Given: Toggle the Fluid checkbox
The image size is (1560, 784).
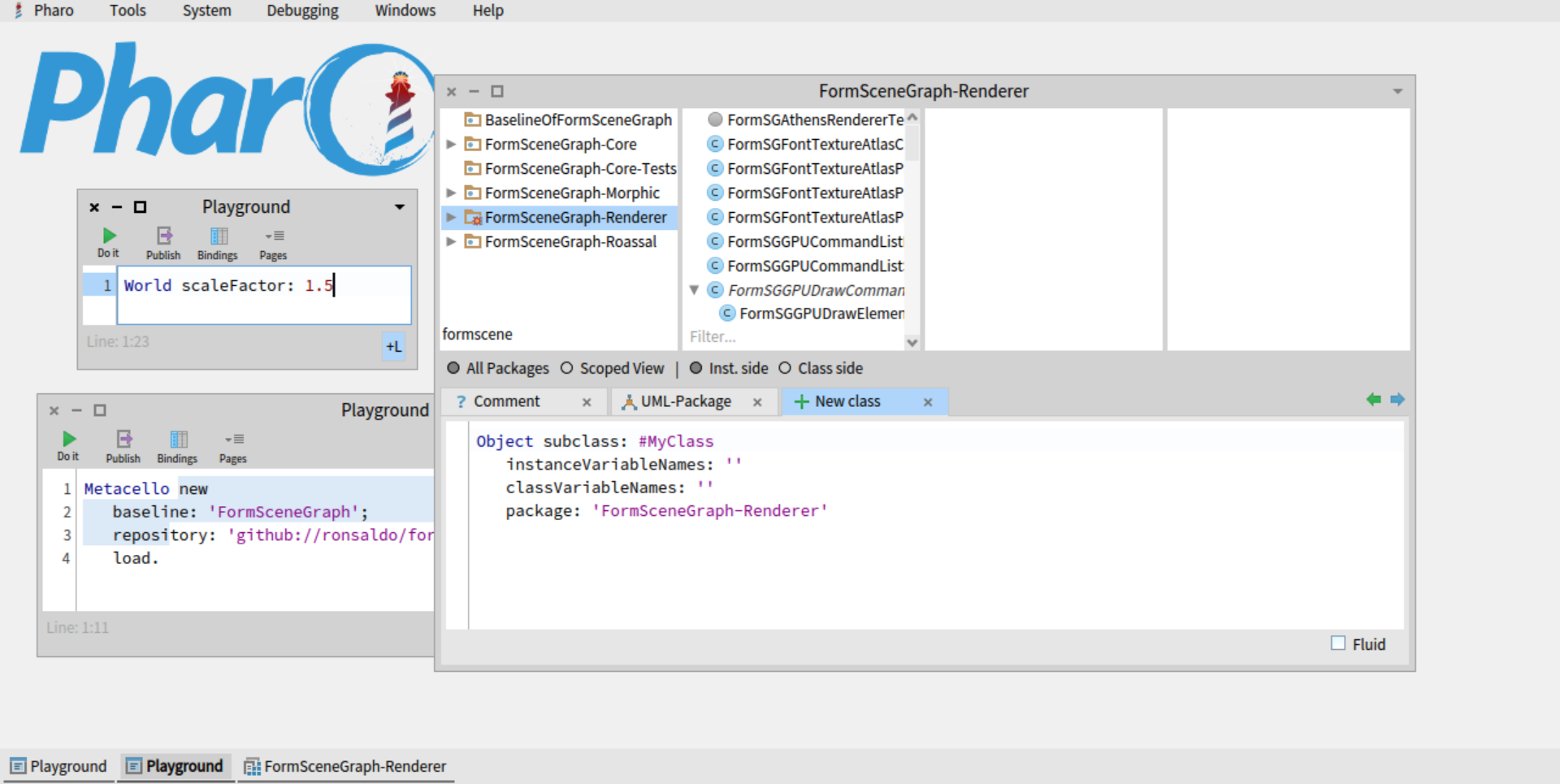Looking at the screenshot, I should (1338, 643).
